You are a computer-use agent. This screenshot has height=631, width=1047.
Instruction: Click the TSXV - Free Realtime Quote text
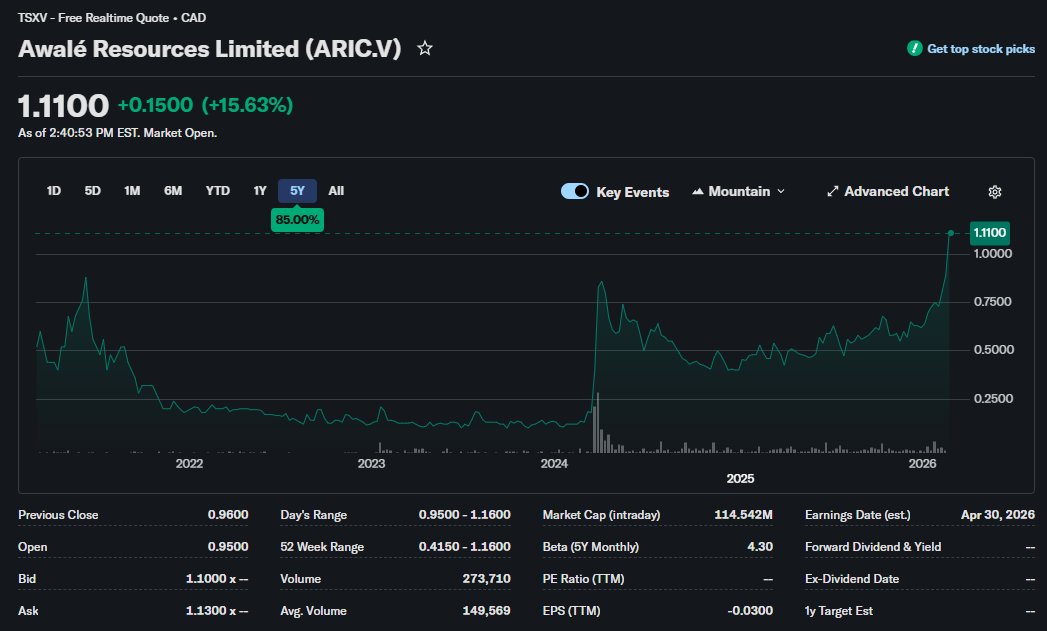[x=93, y=18]
